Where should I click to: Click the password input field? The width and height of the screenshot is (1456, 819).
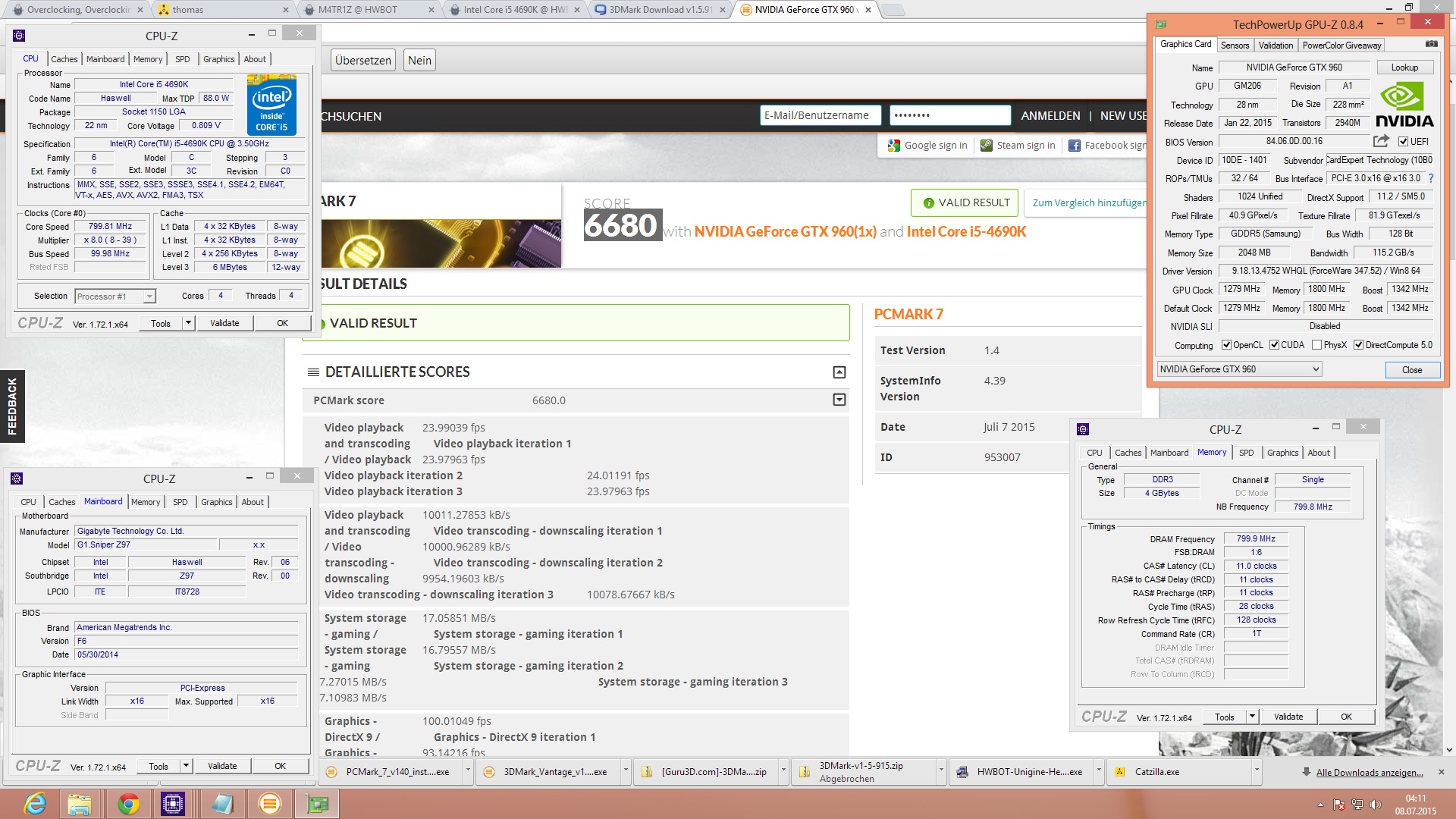tap(950, 115)
